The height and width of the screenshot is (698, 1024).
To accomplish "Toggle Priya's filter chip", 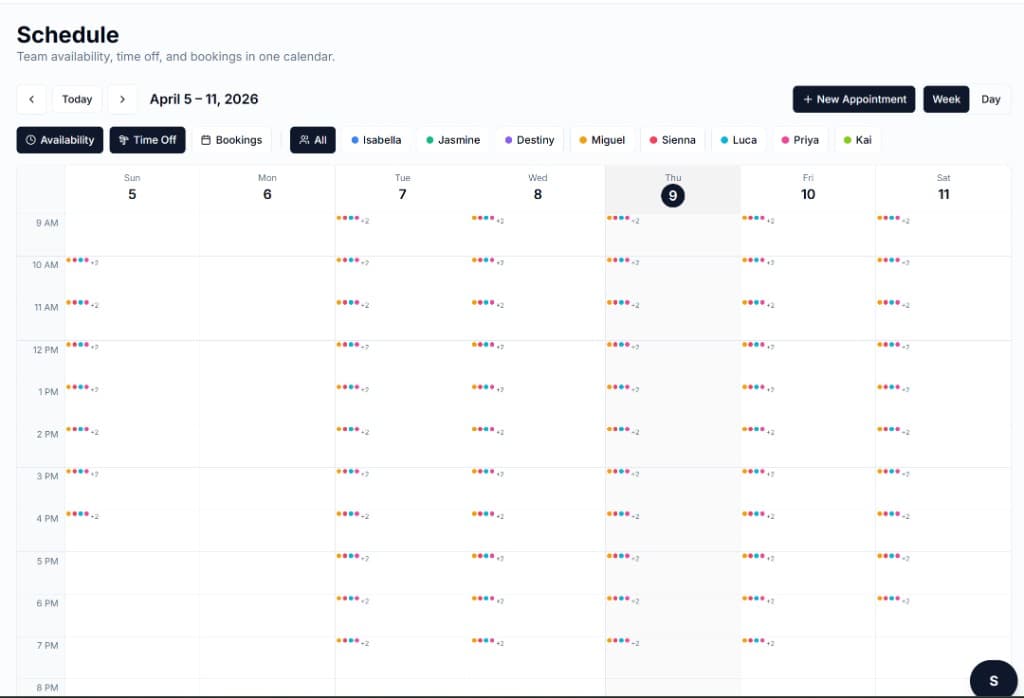I will click(800, 140).
